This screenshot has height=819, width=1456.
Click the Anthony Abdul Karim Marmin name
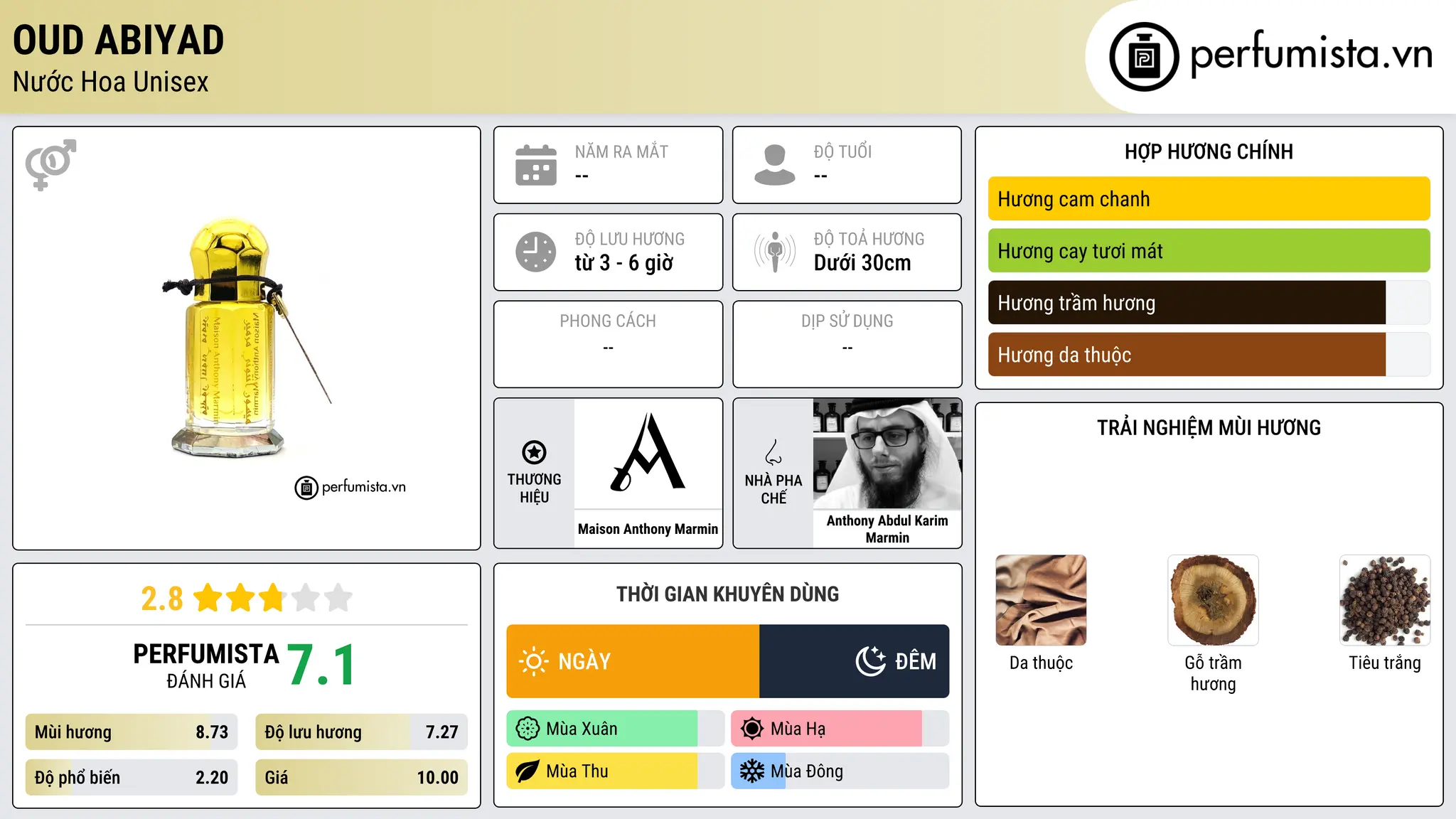tap(887, 529)
